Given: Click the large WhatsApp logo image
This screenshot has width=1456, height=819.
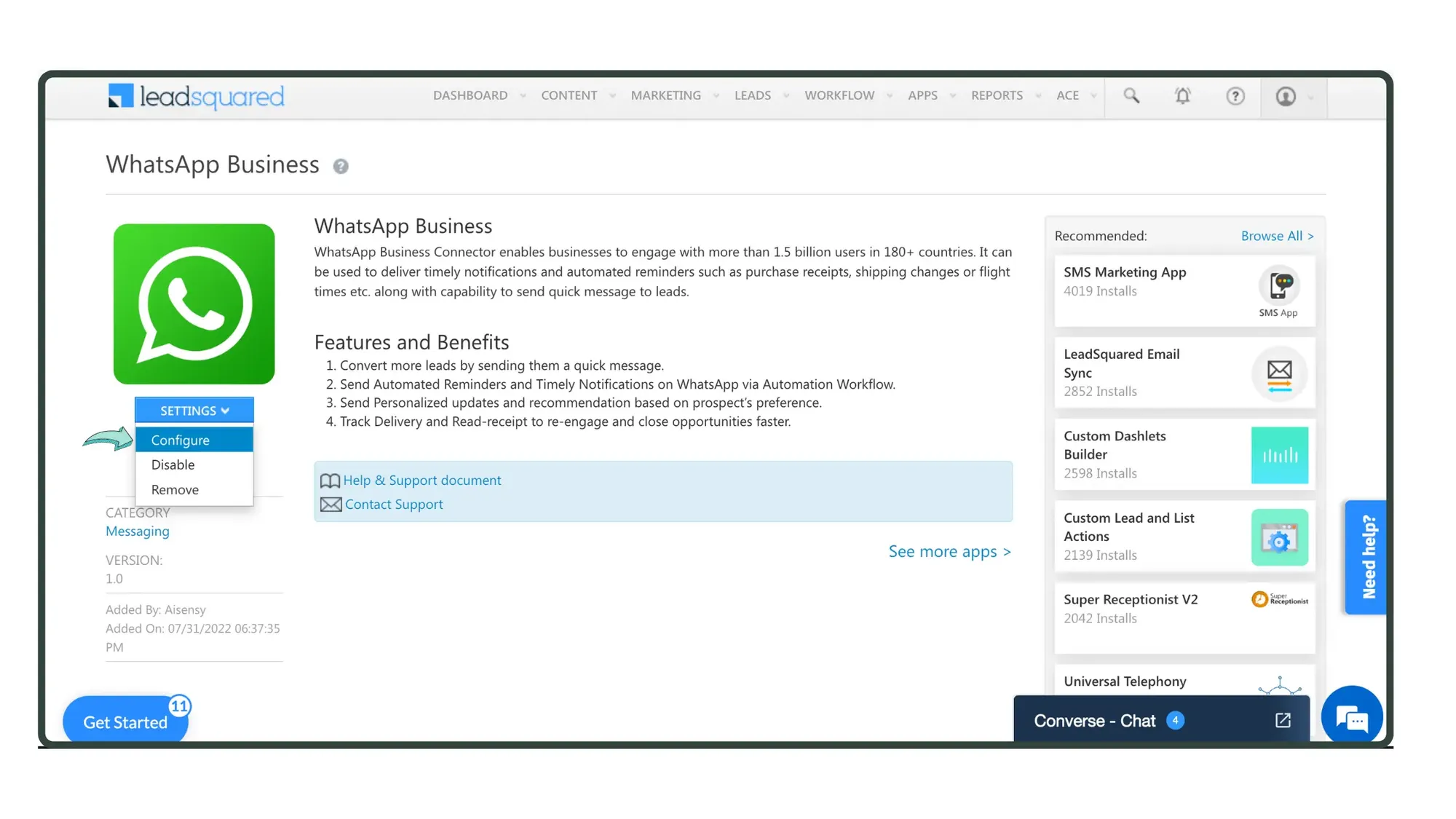Looking at the screenshot, I should (194, 304).
